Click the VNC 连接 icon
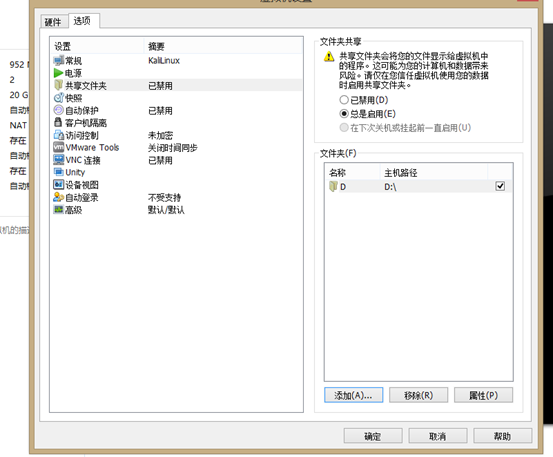This screenshot has height=457, width=553. 58,160
